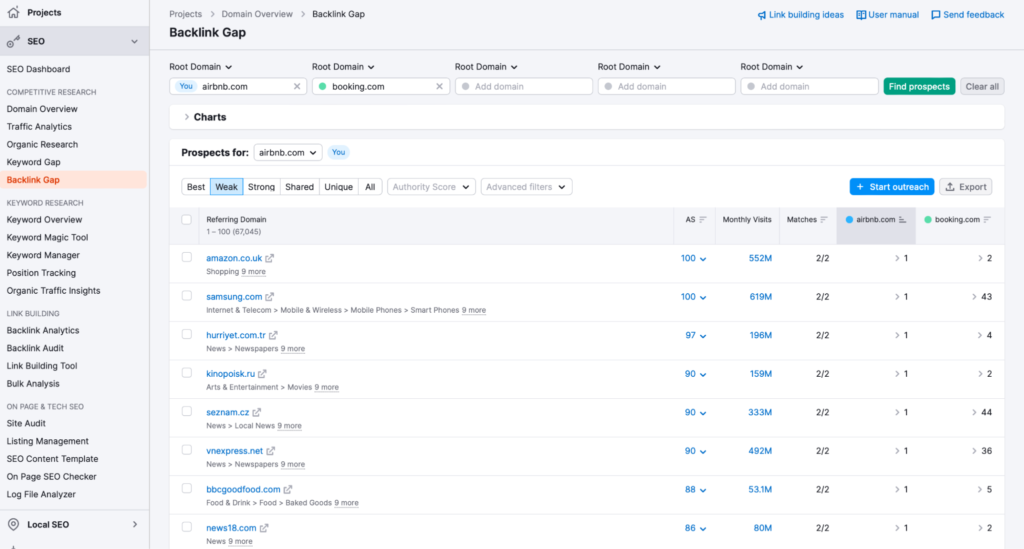Click User manual book icon
1024x549 pixels.
(x=861, y=15)
